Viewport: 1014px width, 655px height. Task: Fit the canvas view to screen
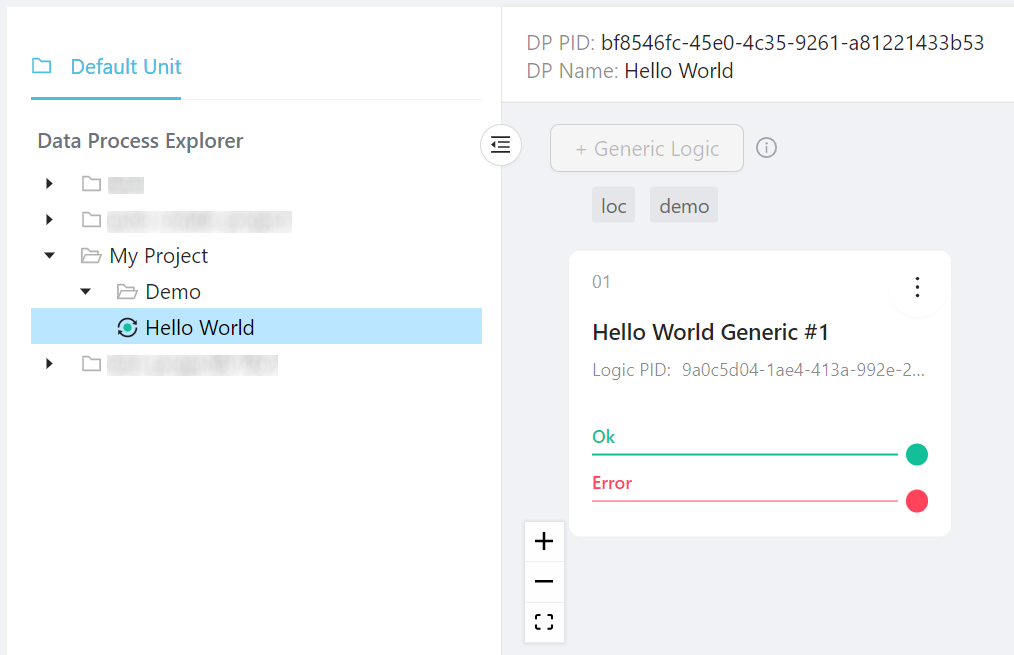tap(544, 622)
